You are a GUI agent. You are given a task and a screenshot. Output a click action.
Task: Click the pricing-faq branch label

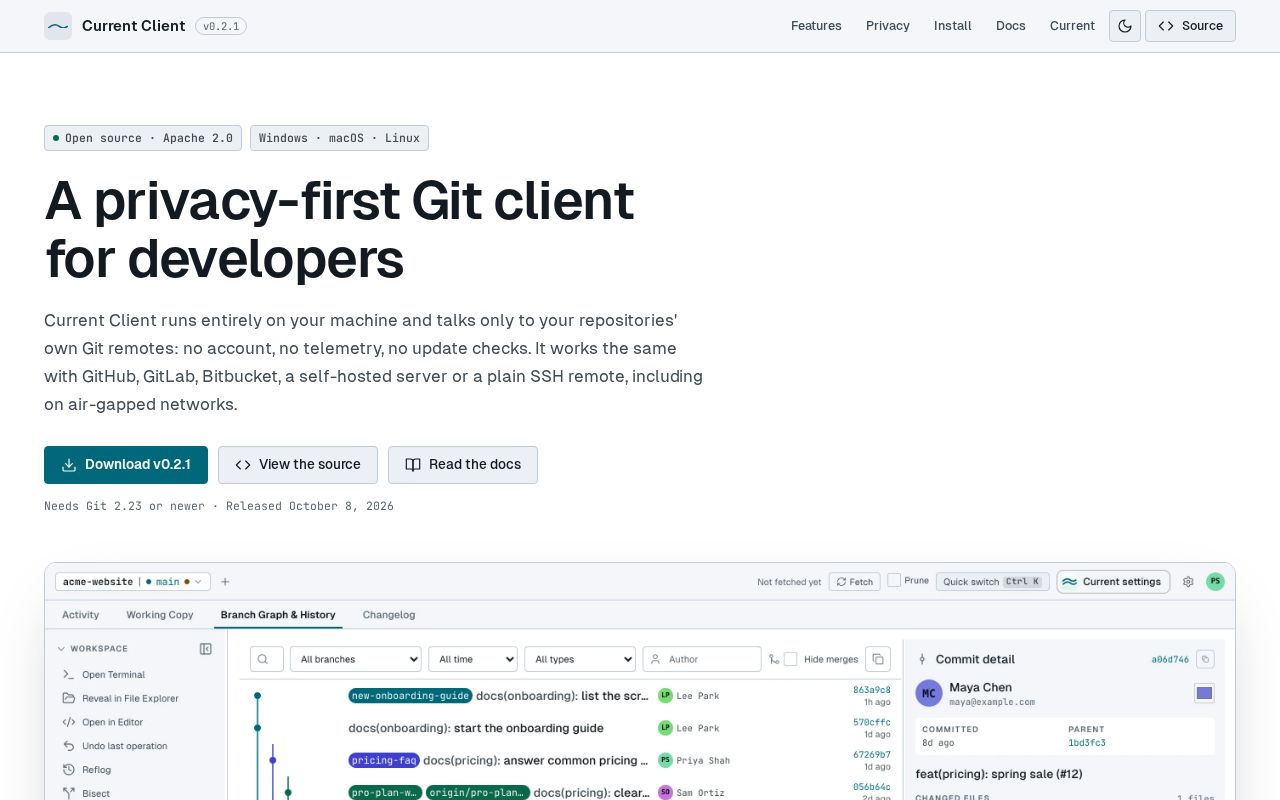point(384,761)
